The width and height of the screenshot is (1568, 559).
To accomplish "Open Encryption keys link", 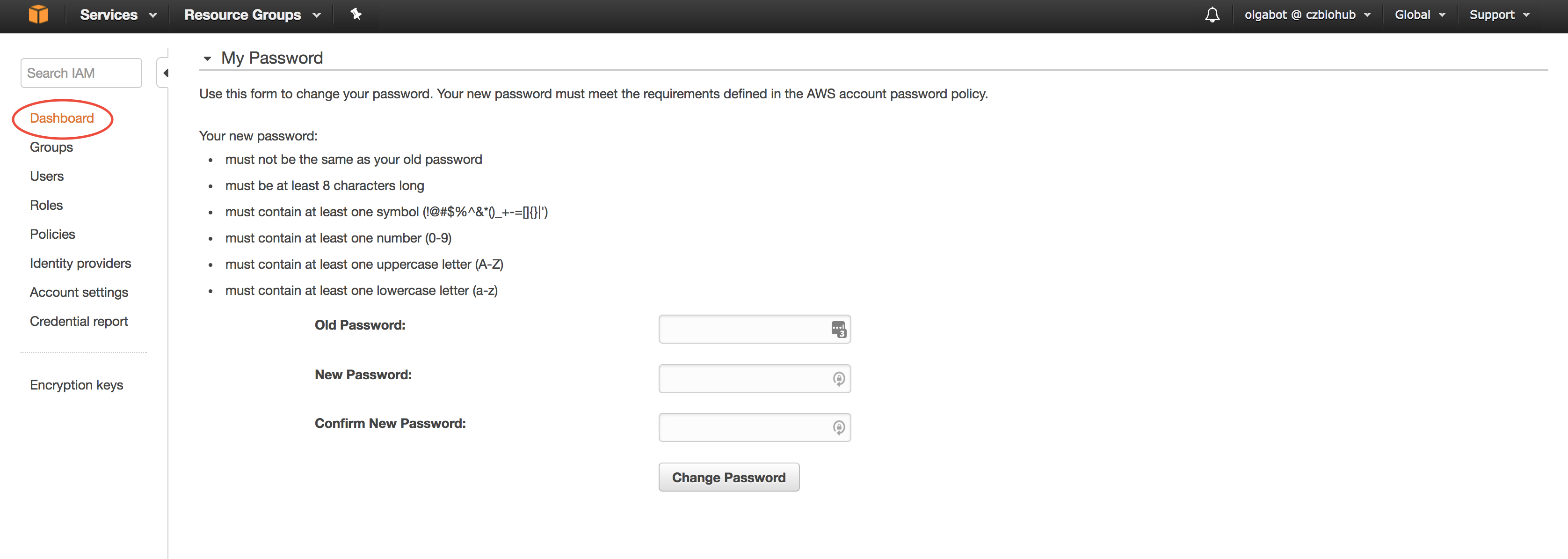I will 76,385.
